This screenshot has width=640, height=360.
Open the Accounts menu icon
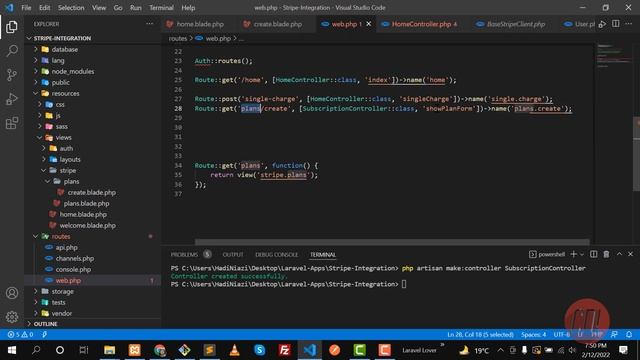[x=12, y=293]
